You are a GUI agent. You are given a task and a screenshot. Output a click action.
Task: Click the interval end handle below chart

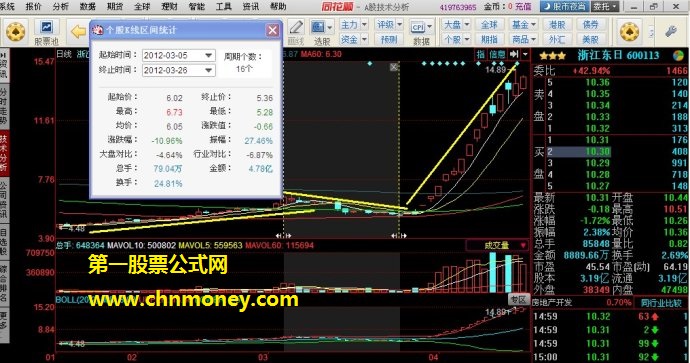tap(399, 236)
